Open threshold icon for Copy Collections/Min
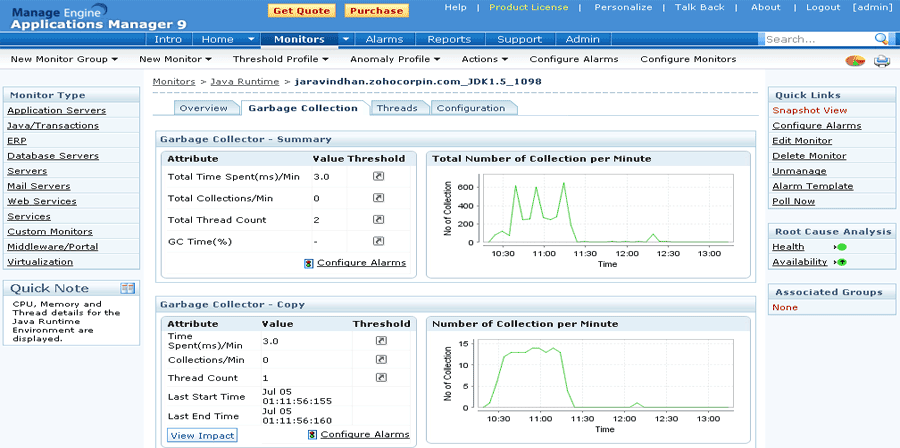The image size is (900, 448). coord(381,359)
